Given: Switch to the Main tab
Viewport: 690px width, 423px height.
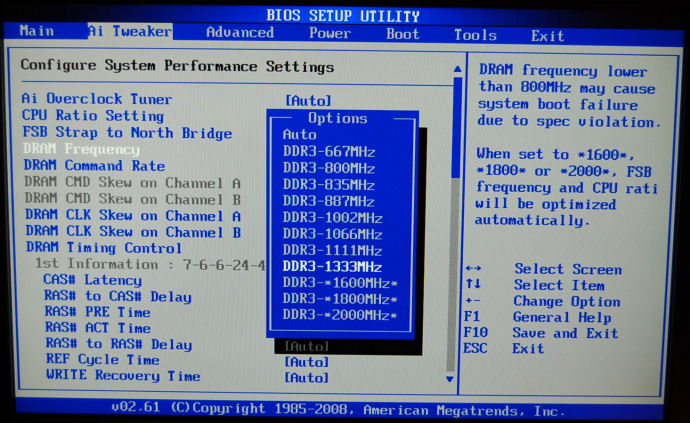Looking at the screenshot, I should (37, 31).
